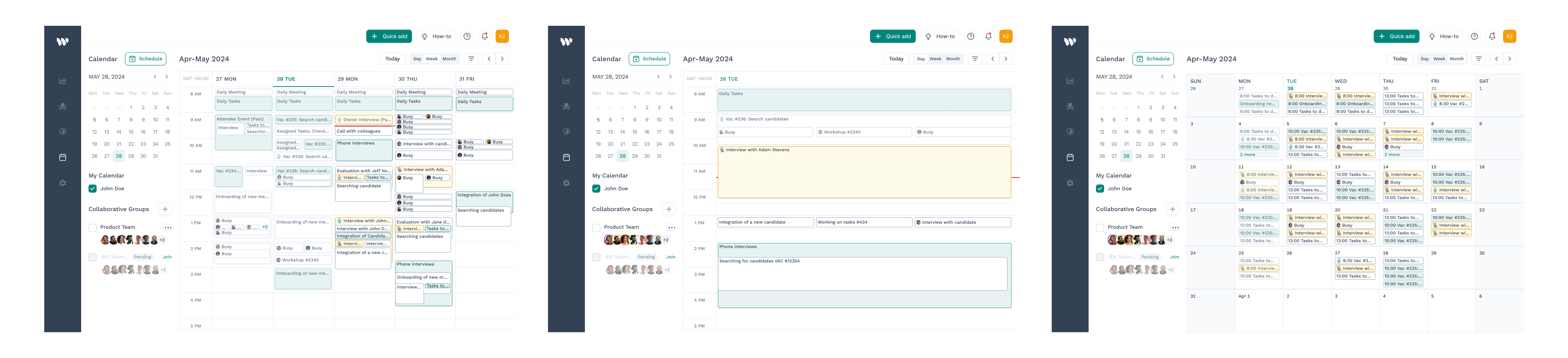
Task: Open 'Interview with Adam Stevens' event in day view
Action: tap(864, 172)
